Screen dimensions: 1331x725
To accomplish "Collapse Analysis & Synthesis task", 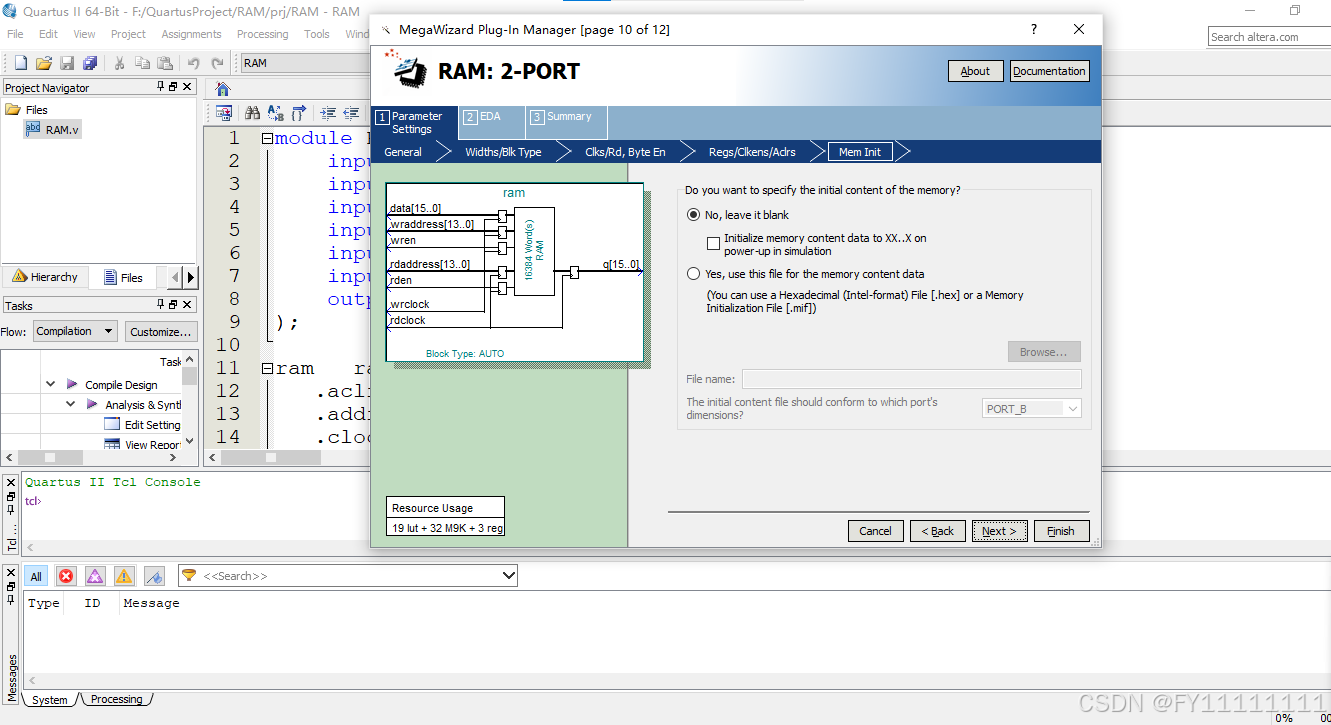I will (71, 404).
